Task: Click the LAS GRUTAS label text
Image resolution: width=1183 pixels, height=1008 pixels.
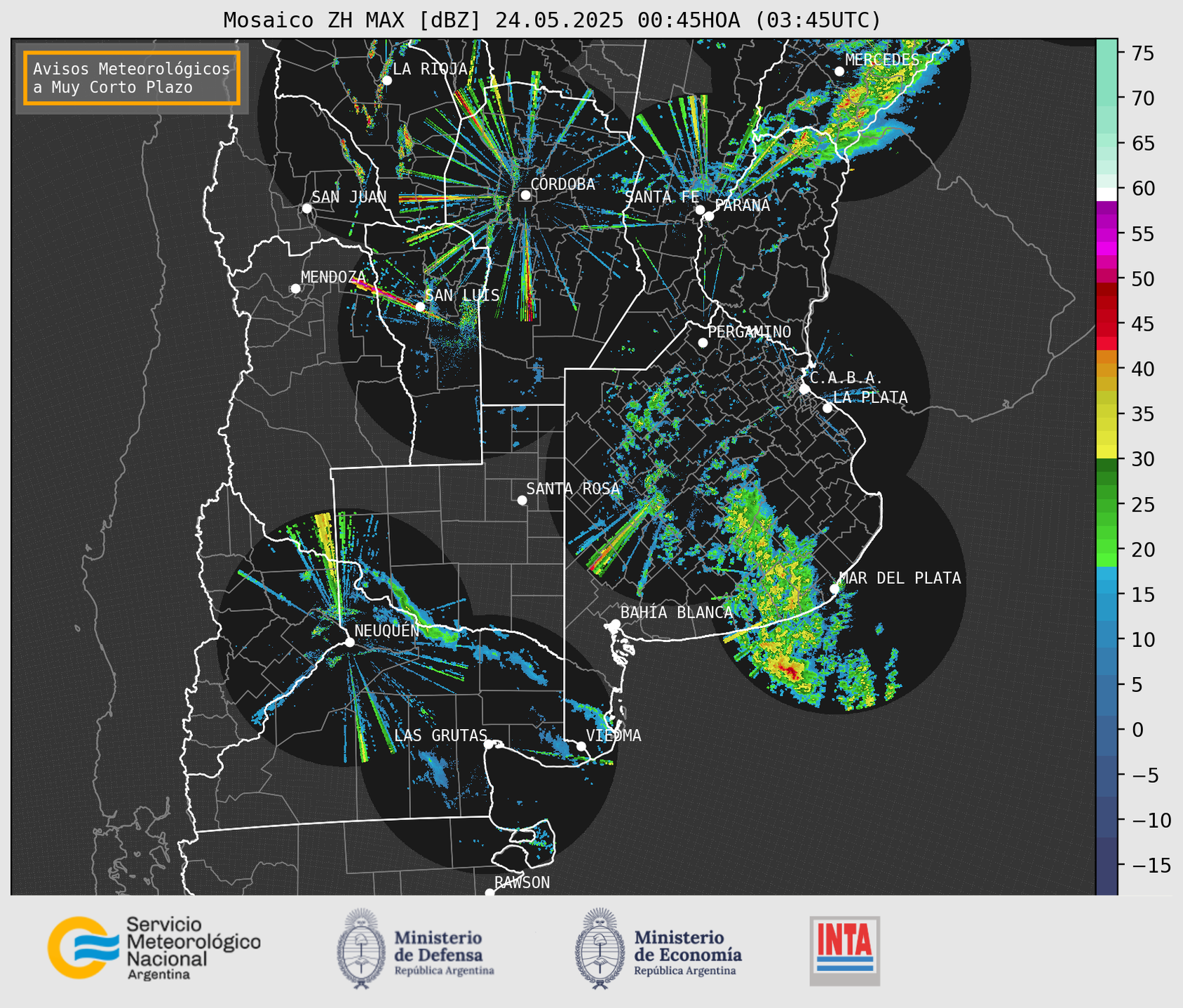Action: (440, 735)
